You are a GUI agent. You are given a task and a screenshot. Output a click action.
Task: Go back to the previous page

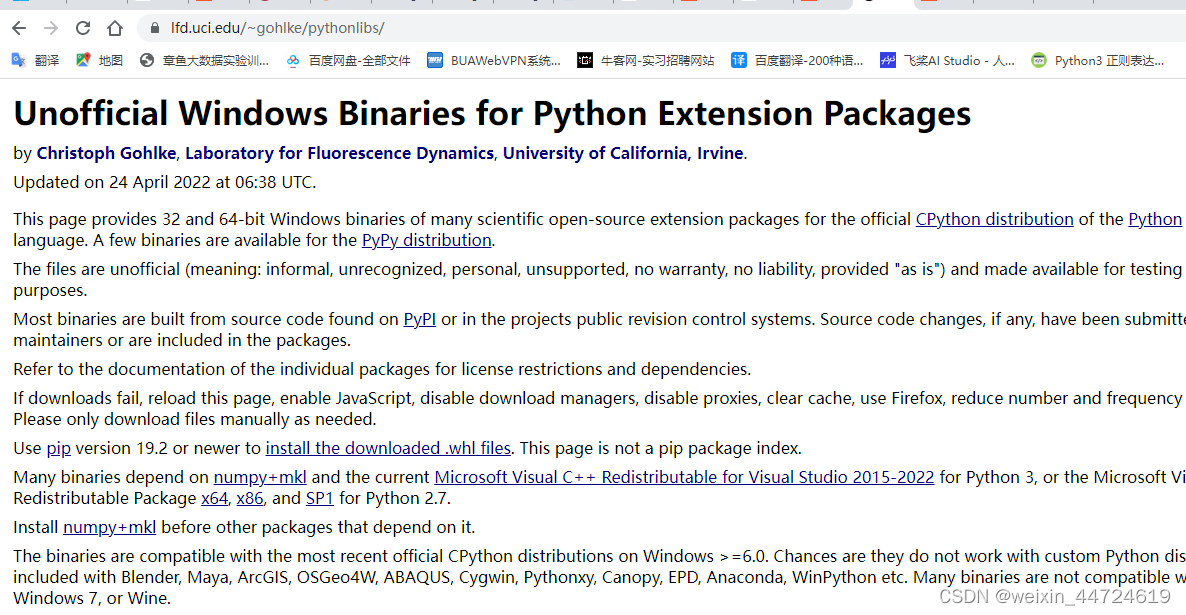point(20,28)
